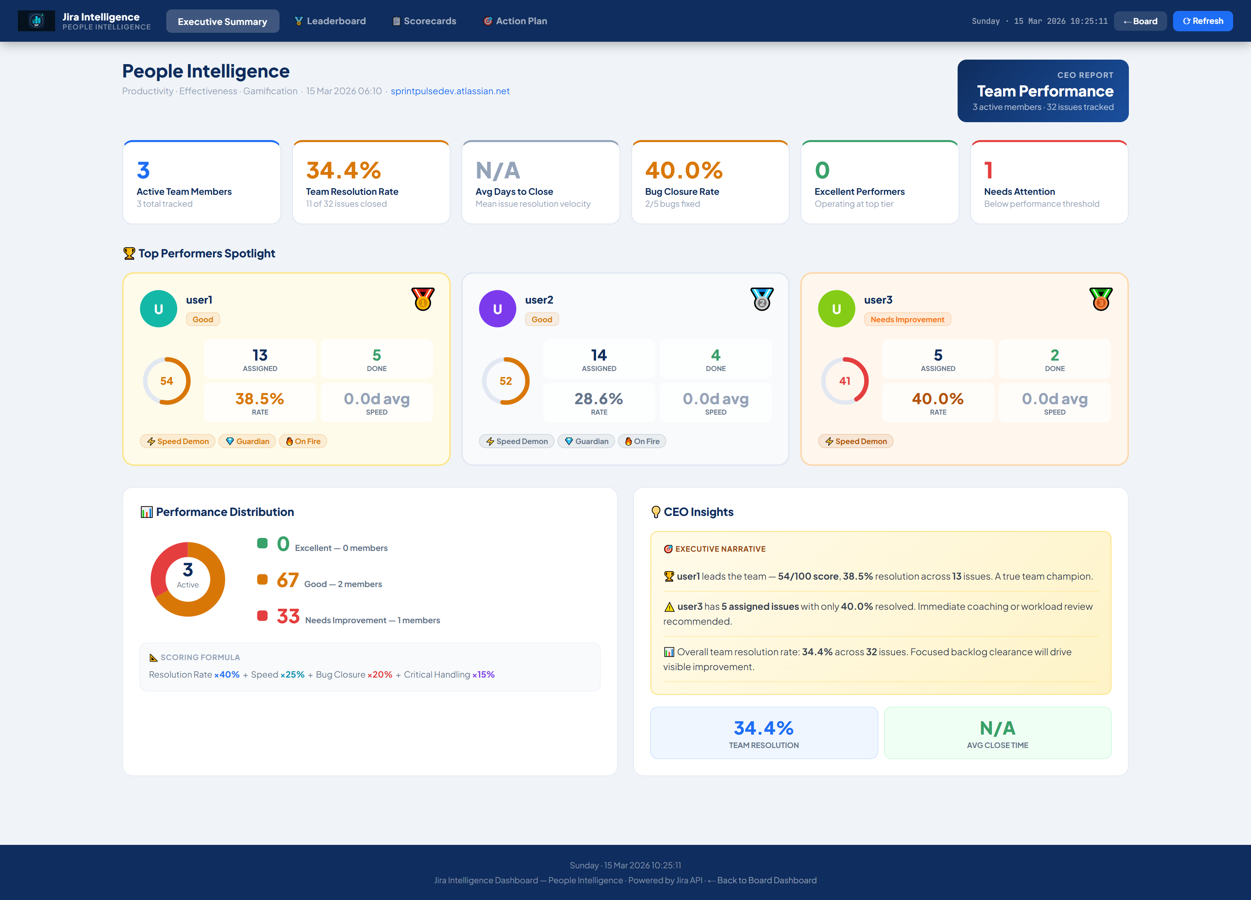The image size is (1251, 900).
Task: Click user3's 2 Done stat
Action: [1055, 359]
